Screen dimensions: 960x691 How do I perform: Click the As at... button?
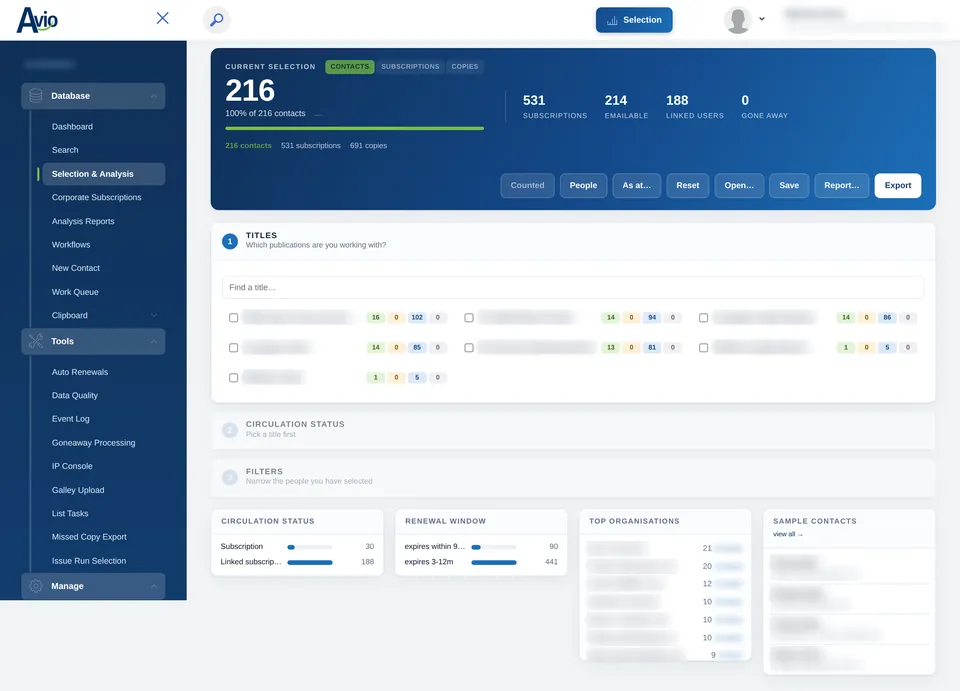(636, 185)
